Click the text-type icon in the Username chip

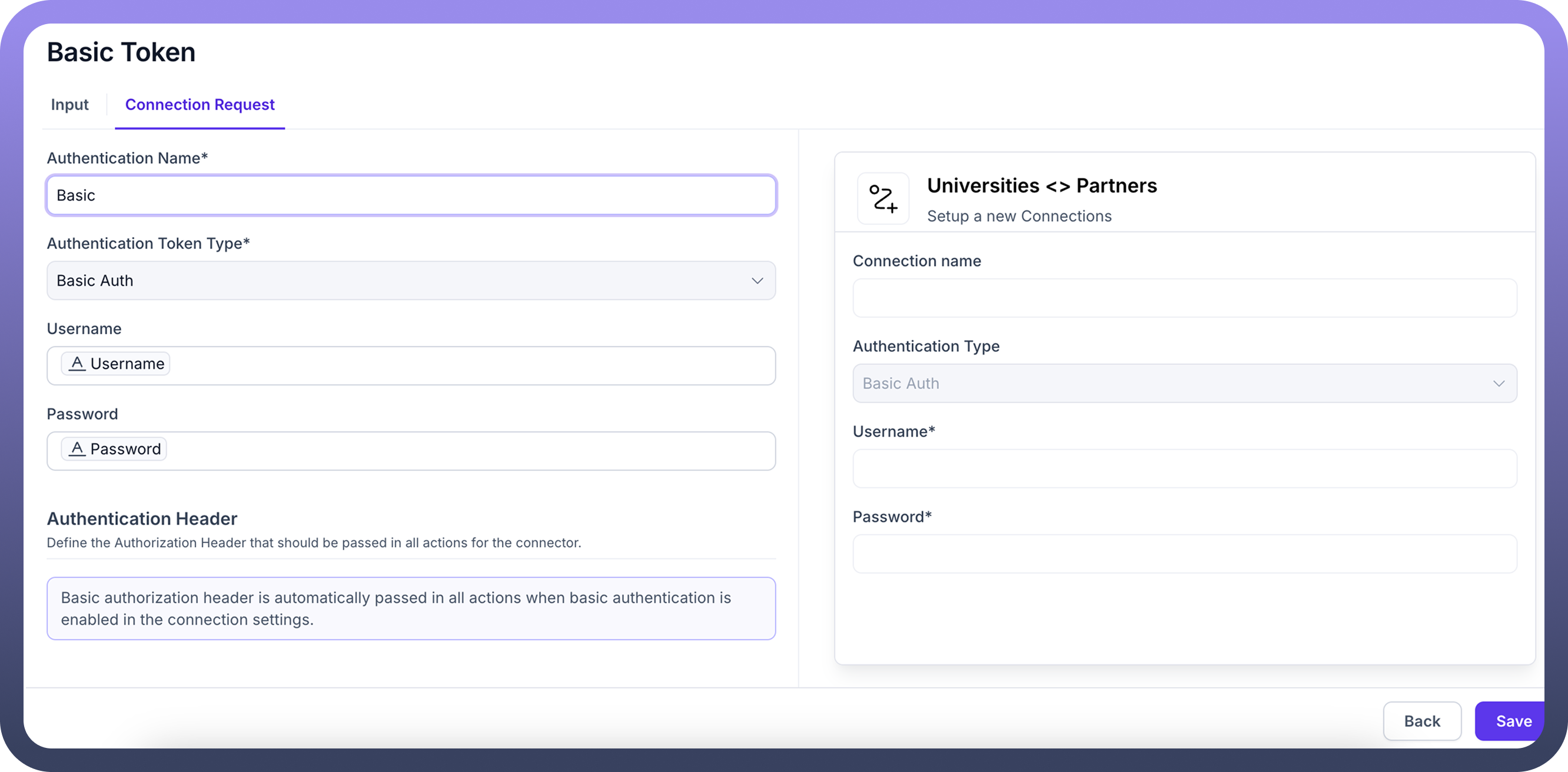pyautogui.click(x=77, y=364)
